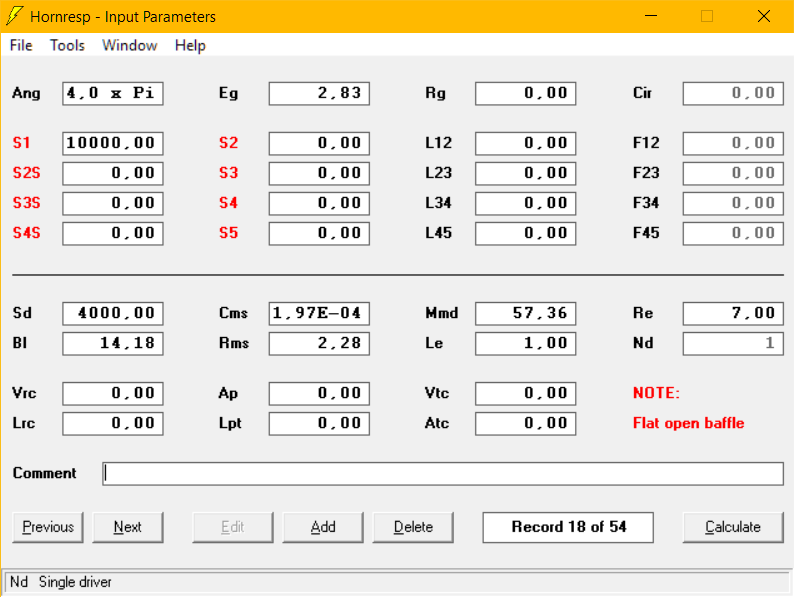
Task: Click the Rms field with 2,28
Action: click(320, 343)
